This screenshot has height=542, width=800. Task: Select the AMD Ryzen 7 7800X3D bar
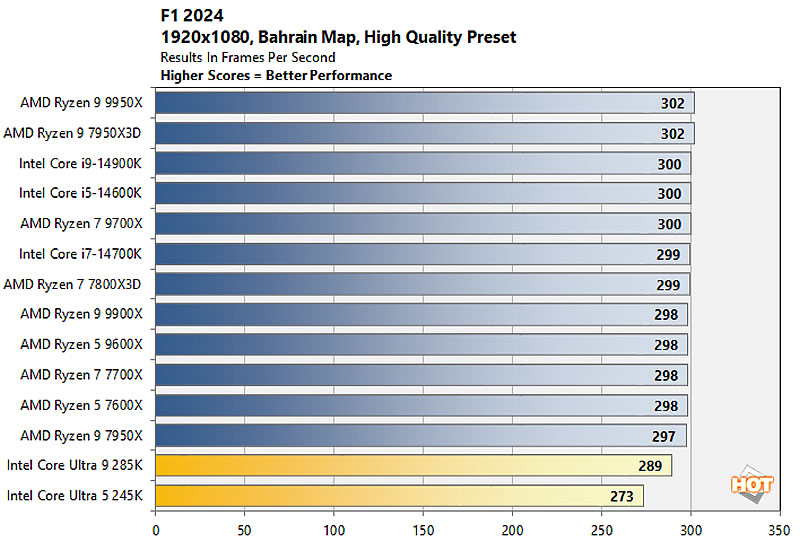[x=422, y=284]
